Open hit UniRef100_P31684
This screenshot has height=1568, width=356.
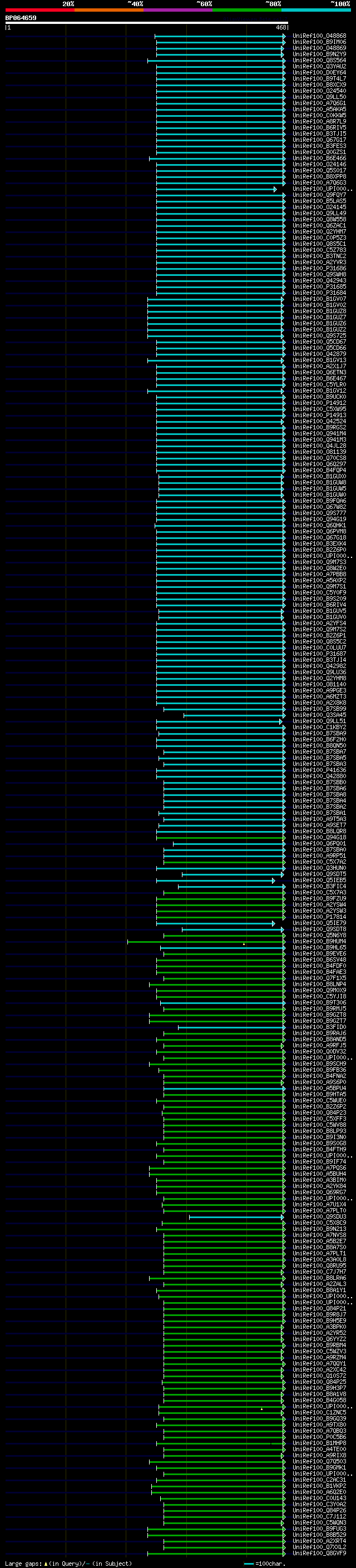click(x=319, y=293)
